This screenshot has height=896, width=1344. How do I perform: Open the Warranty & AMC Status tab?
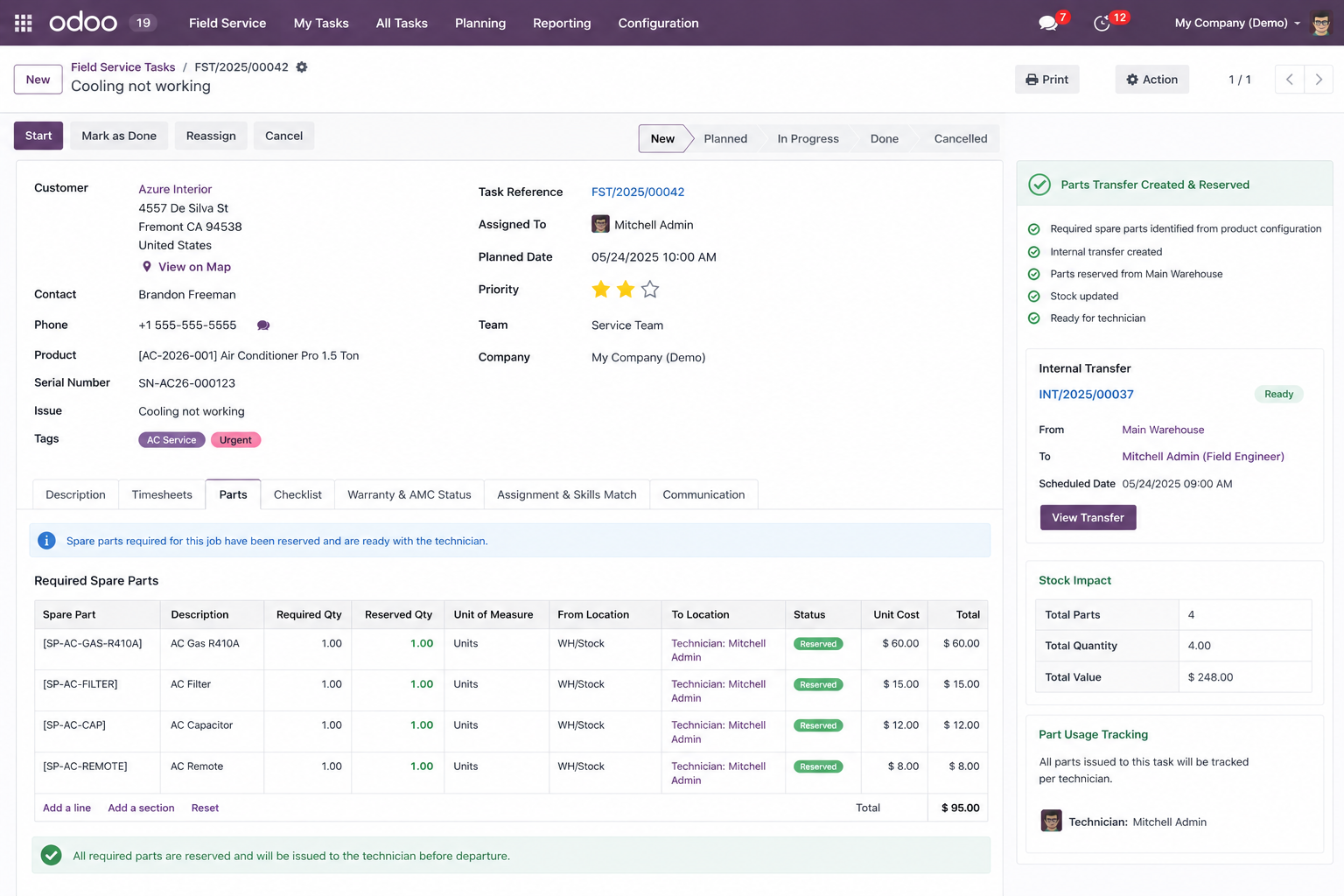tap(409, 494)
